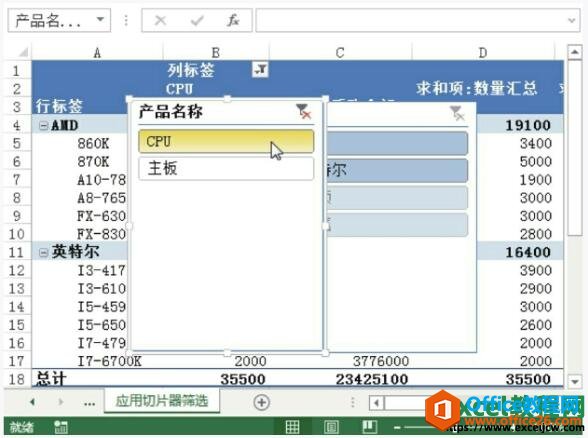
Task: Click cell with 870K
Action: (x=93, y=162)
